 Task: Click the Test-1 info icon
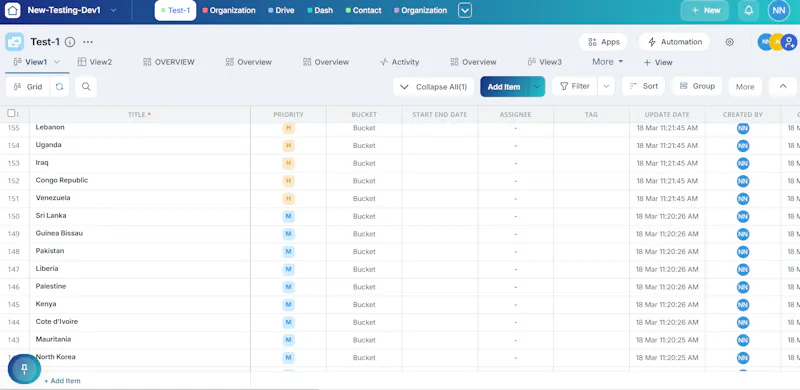pyautogui.click(x=70, y=42)
